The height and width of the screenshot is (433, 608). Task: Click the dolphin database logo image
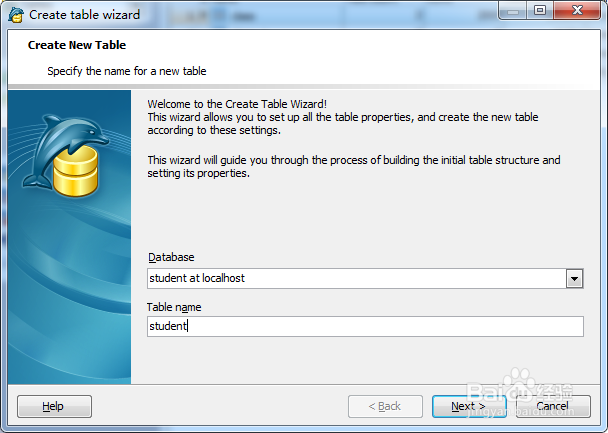pyautogui.click(x=65, y=155)
